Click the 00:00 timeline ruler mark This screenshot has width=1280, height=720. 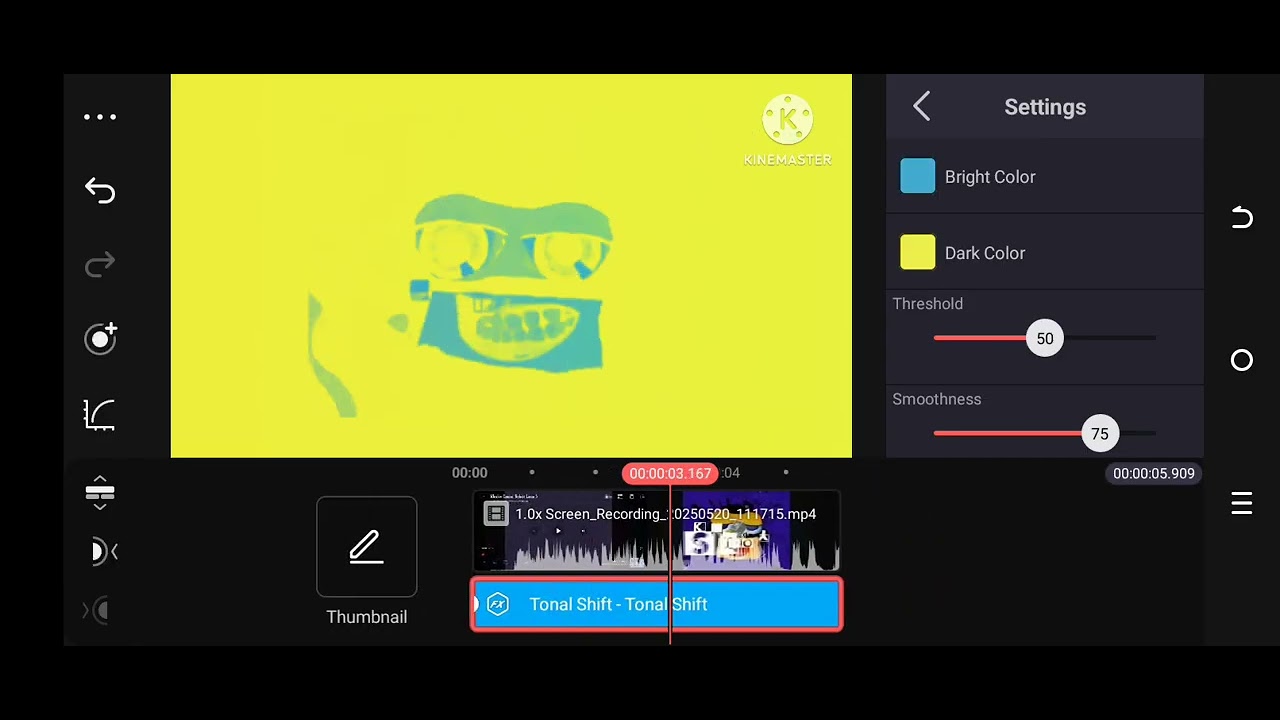[x=470, y=473]
